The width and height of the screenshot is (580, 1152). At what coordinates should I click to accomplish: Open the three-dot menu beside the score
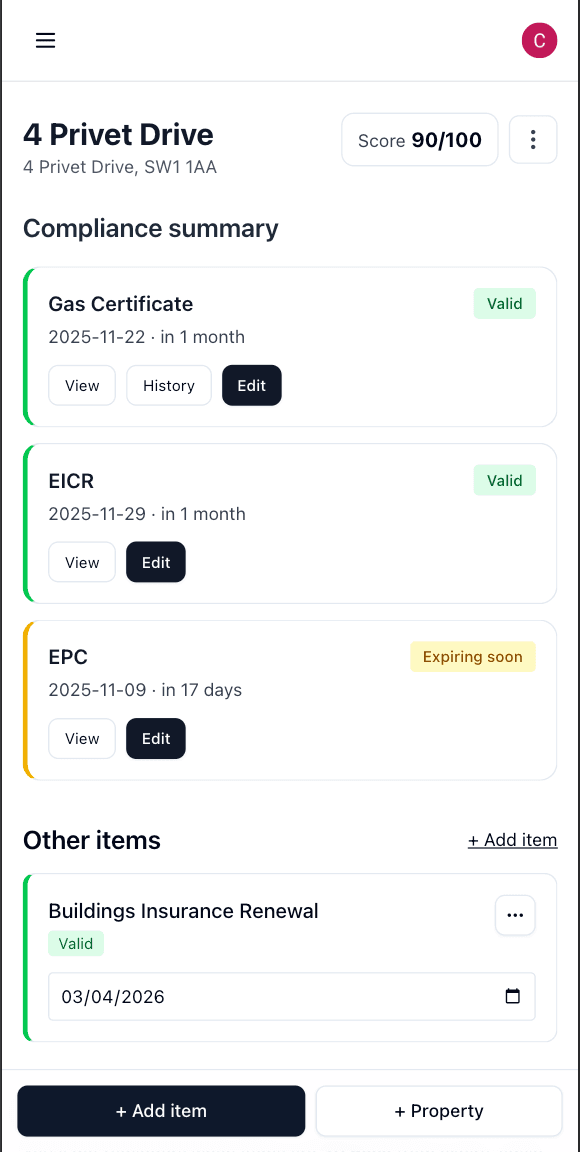click(x=533, y=139)
